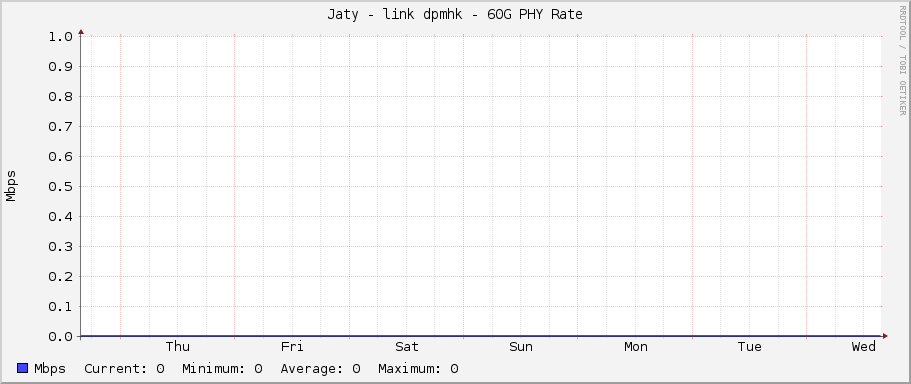Screen dimensions: 911x384
Task: Click the 'Wed' x-axis day label
Action: (x=864, y=347)
